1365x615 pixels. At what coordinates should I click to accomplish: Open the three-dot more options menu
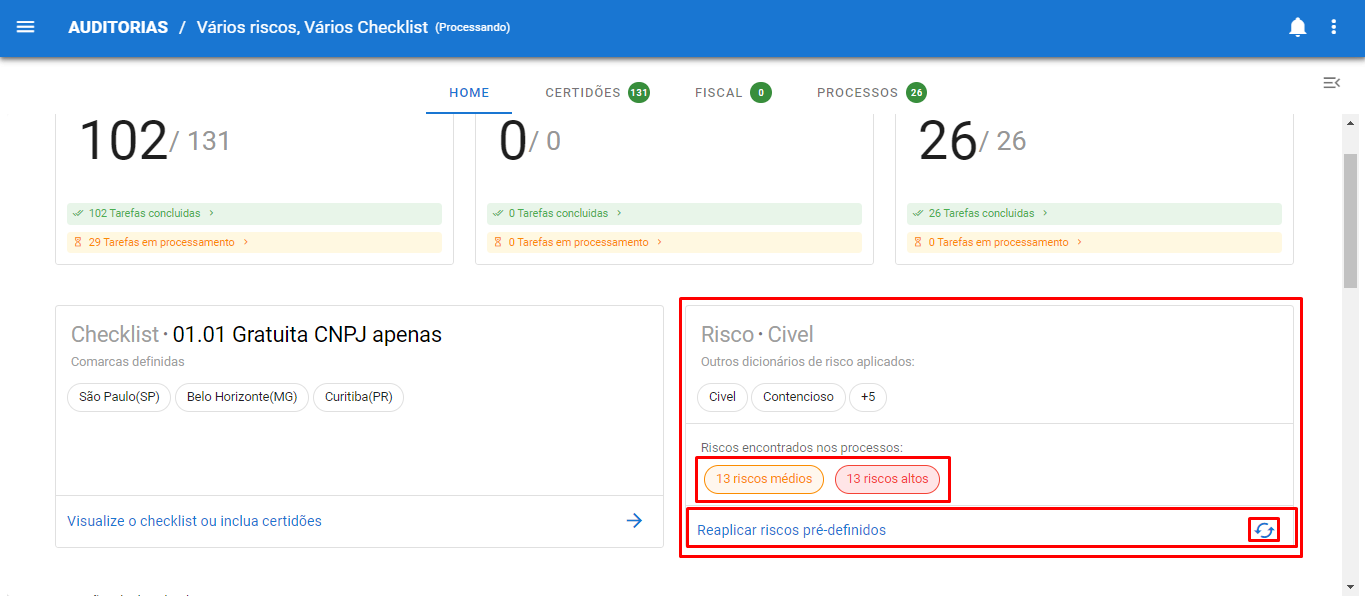(x=1333, y=27)
